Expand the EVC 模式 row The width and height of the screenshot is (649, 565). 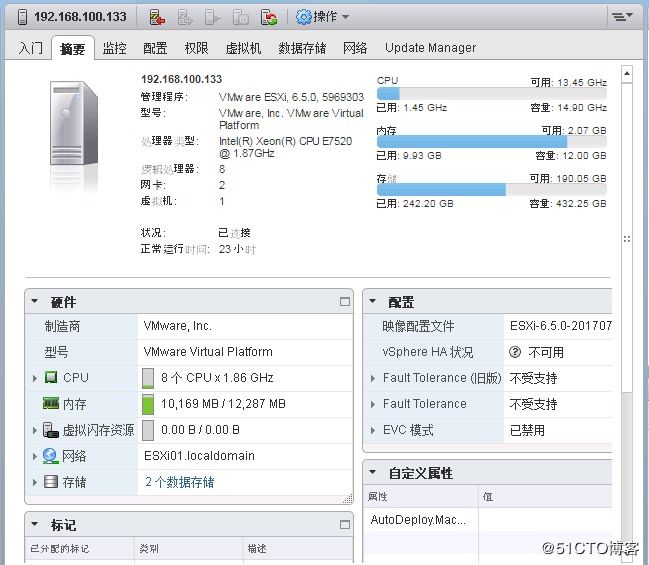(373, 430)
